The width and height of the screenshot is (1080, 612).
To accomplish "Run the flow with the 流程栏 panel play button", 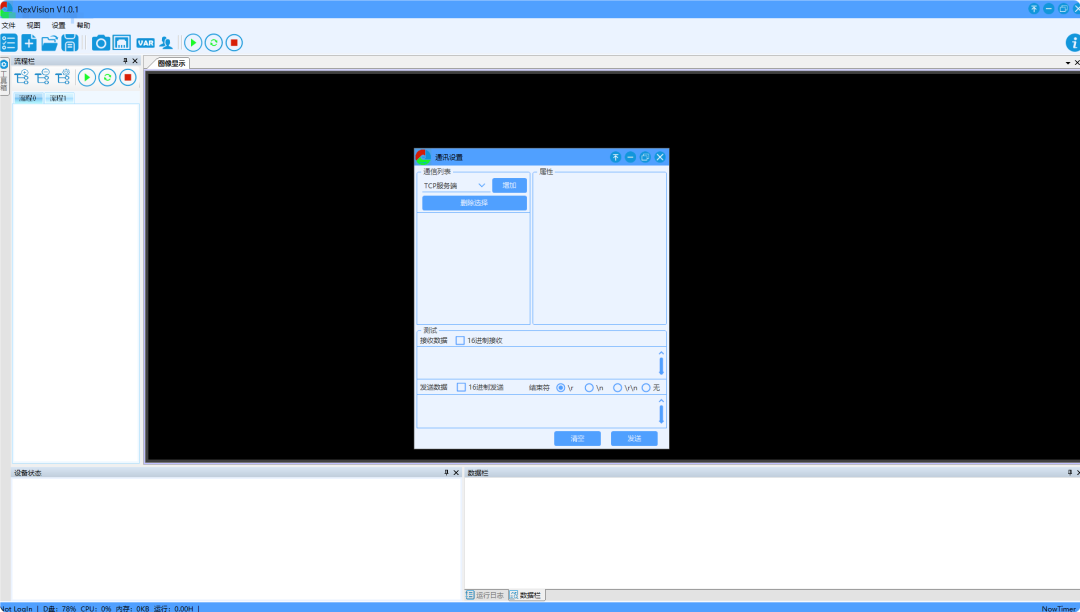I will coord(87,77).
